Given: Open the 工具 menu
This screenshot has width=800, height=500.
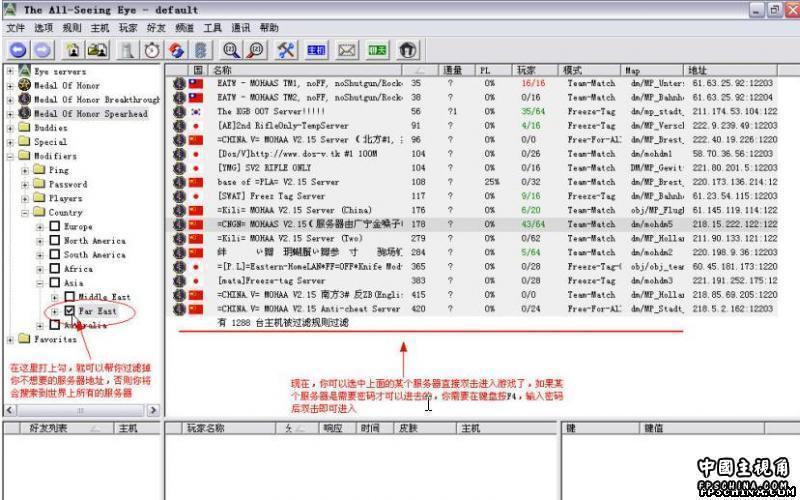Looking at the screenshot, I should [212, 28].
